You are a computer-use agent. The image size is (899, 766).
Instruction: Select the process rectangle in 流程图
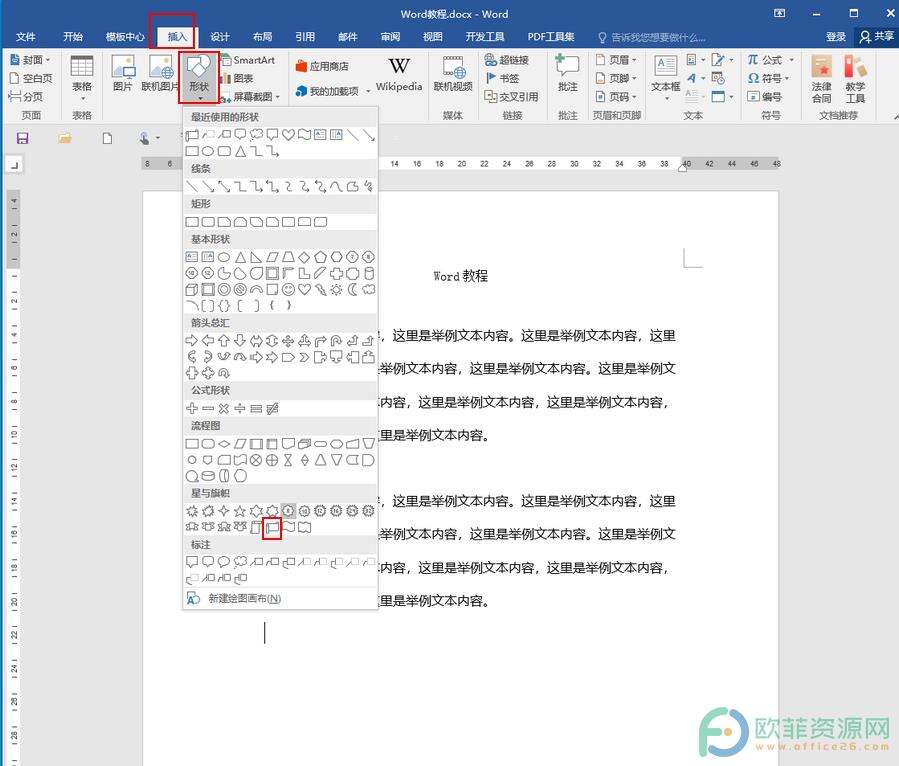tap(192, 444)
